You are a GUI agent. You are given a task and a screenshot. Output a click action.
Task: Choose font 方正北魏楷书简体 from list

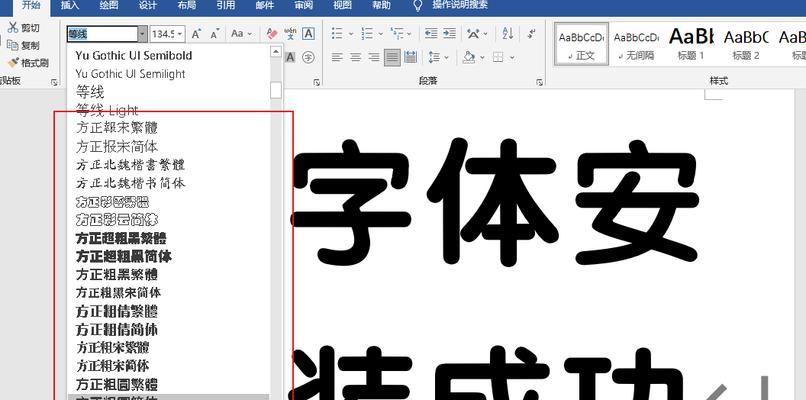[x=168, y=183]
